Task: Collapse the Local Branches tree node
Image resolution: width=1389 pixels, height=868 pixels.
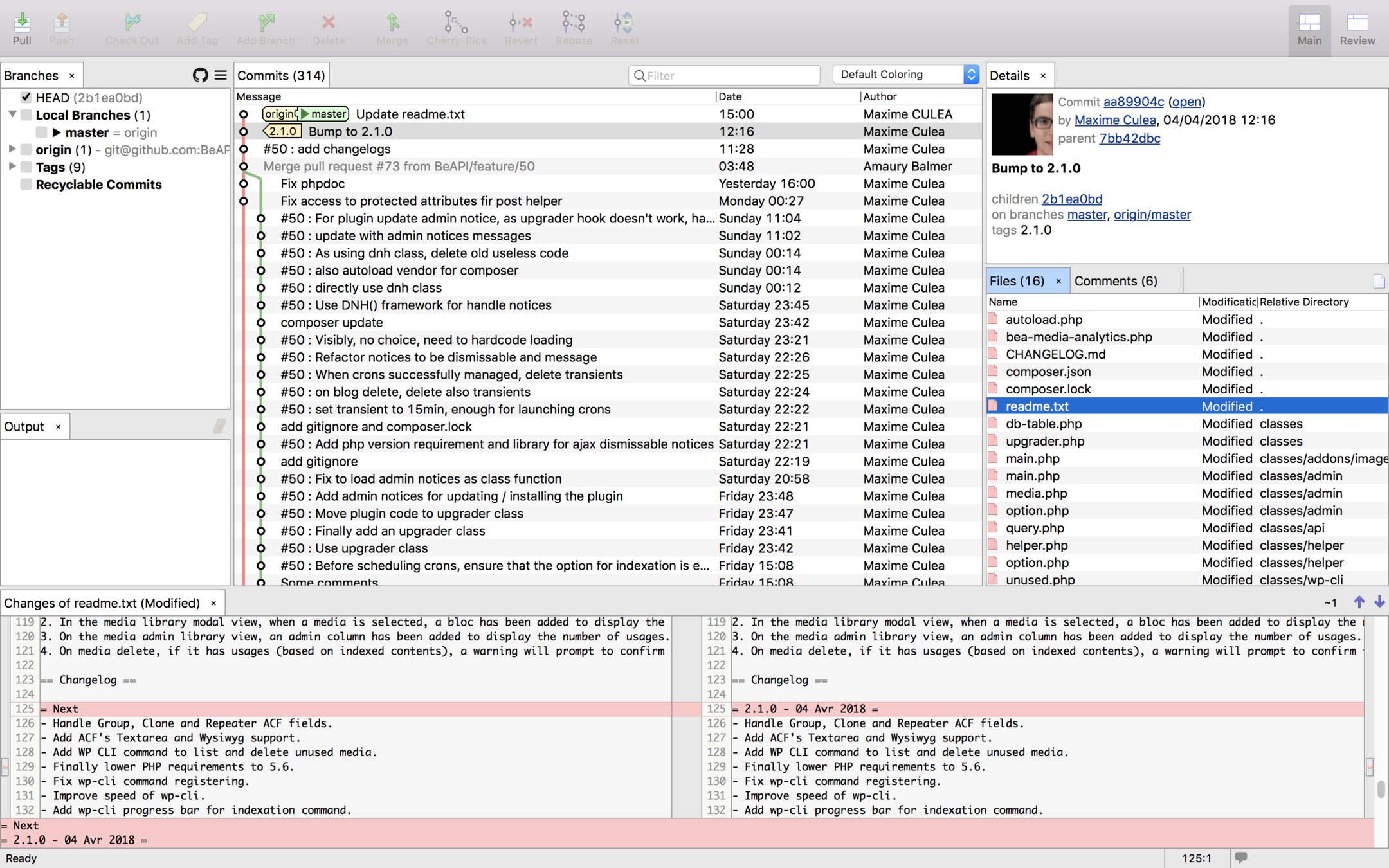Action: pos(12,114)
